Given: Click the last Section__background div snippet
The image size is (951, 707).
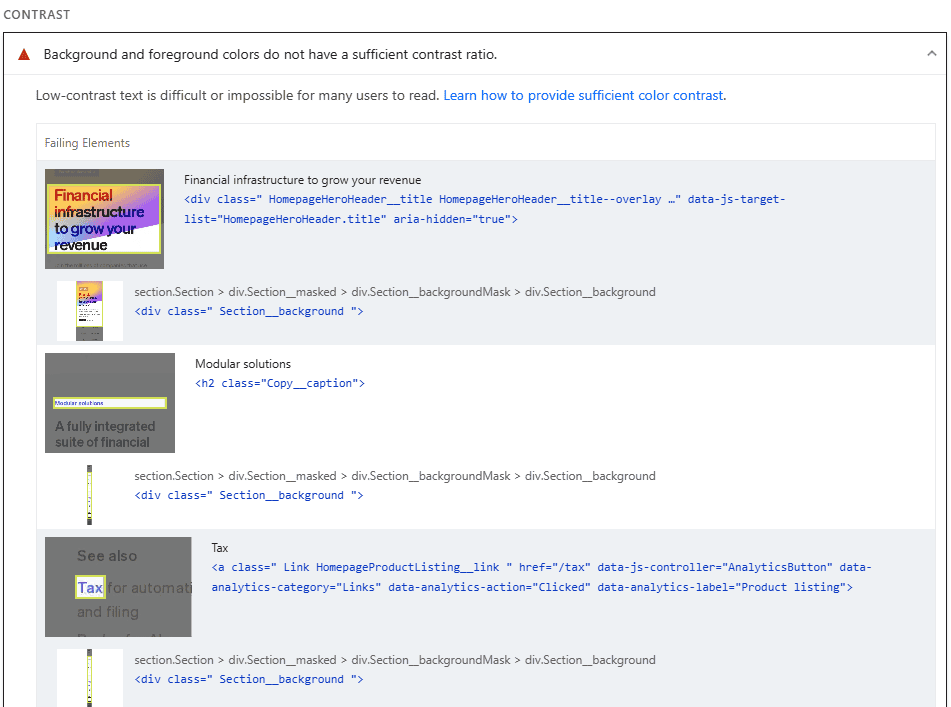Looking at the screenshot, I should click(x=249, y=679).
